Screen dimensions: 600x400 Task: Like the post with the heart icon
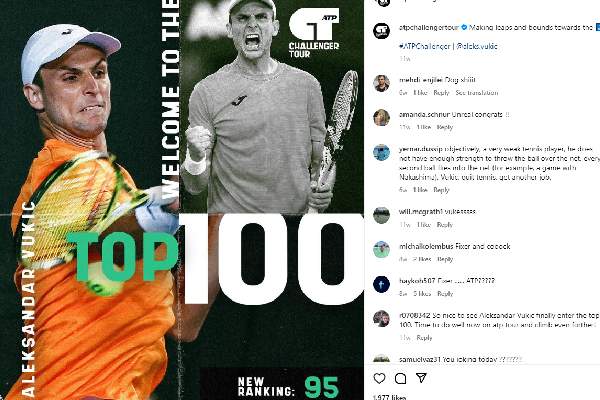click(x=379, y=378)
